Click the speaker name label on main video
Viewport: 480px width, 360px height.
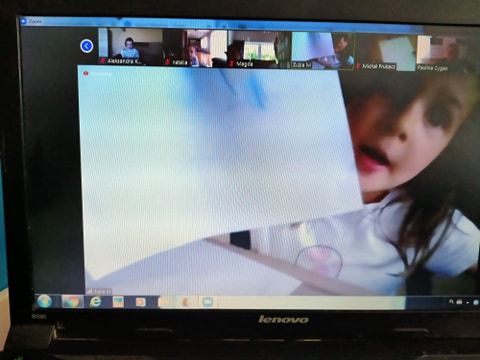pyautogui.click(x=99, y=292)
